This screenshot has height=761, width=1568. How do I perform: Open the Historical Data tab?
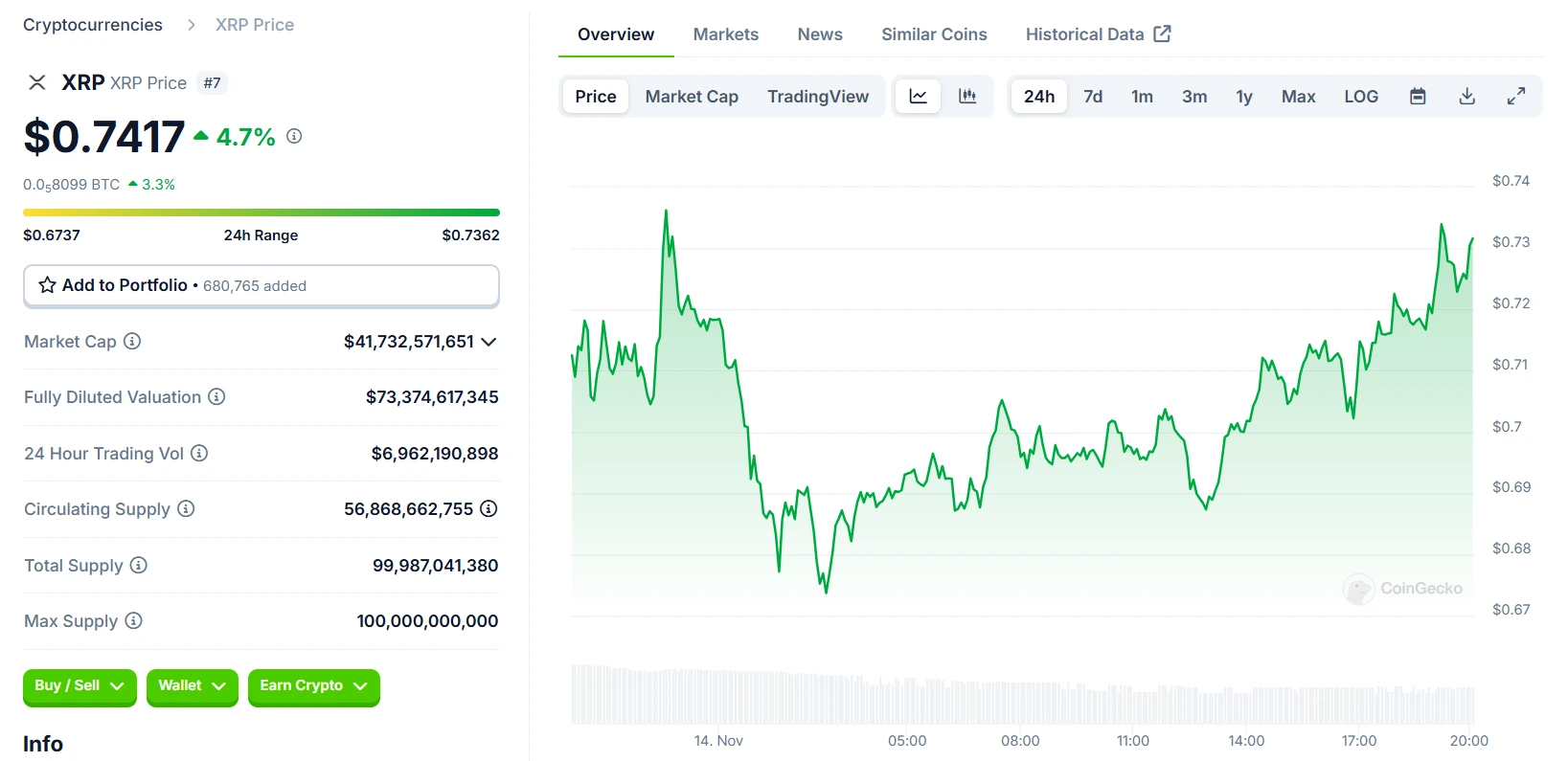click(x=1098, y=34)
